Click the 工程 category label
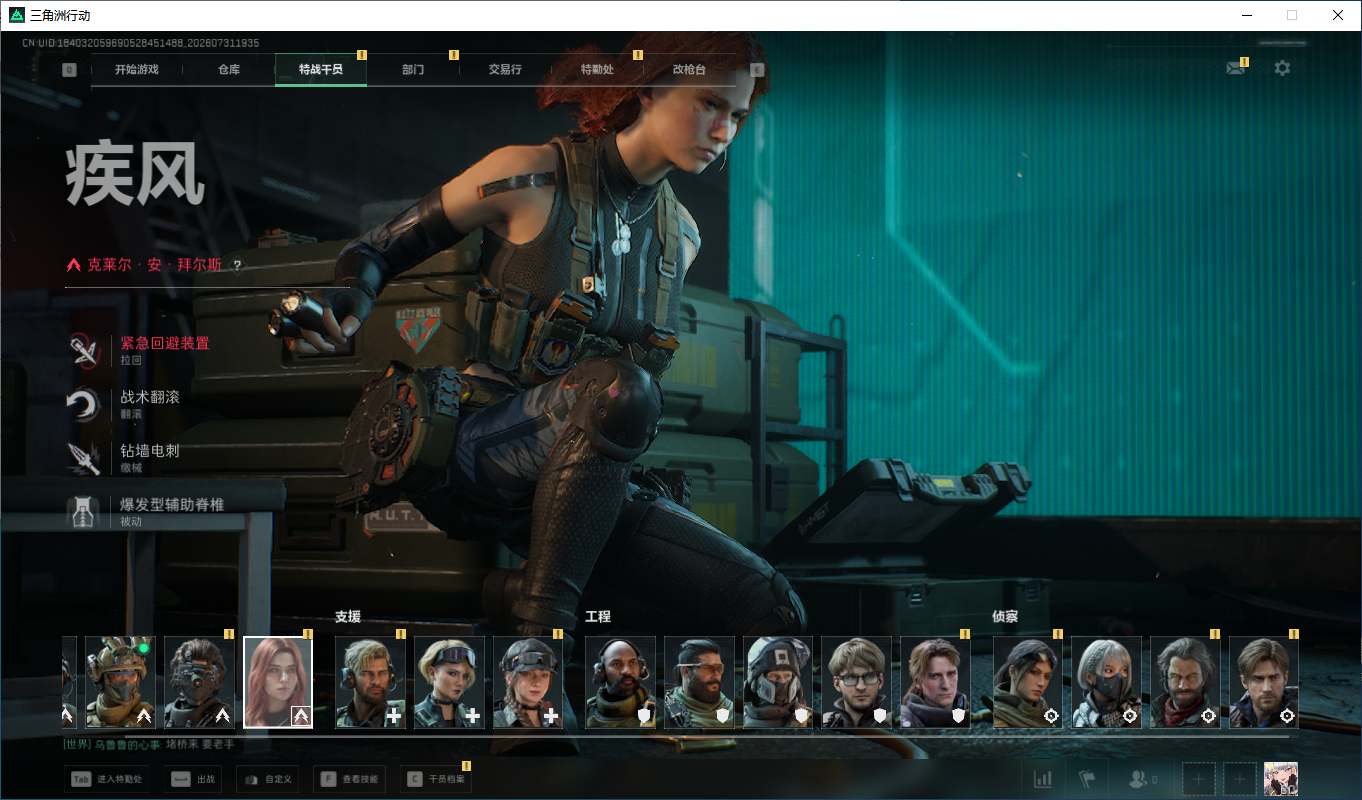The width and height of the screenshot is (1362, 800). [x=597, y=617]
